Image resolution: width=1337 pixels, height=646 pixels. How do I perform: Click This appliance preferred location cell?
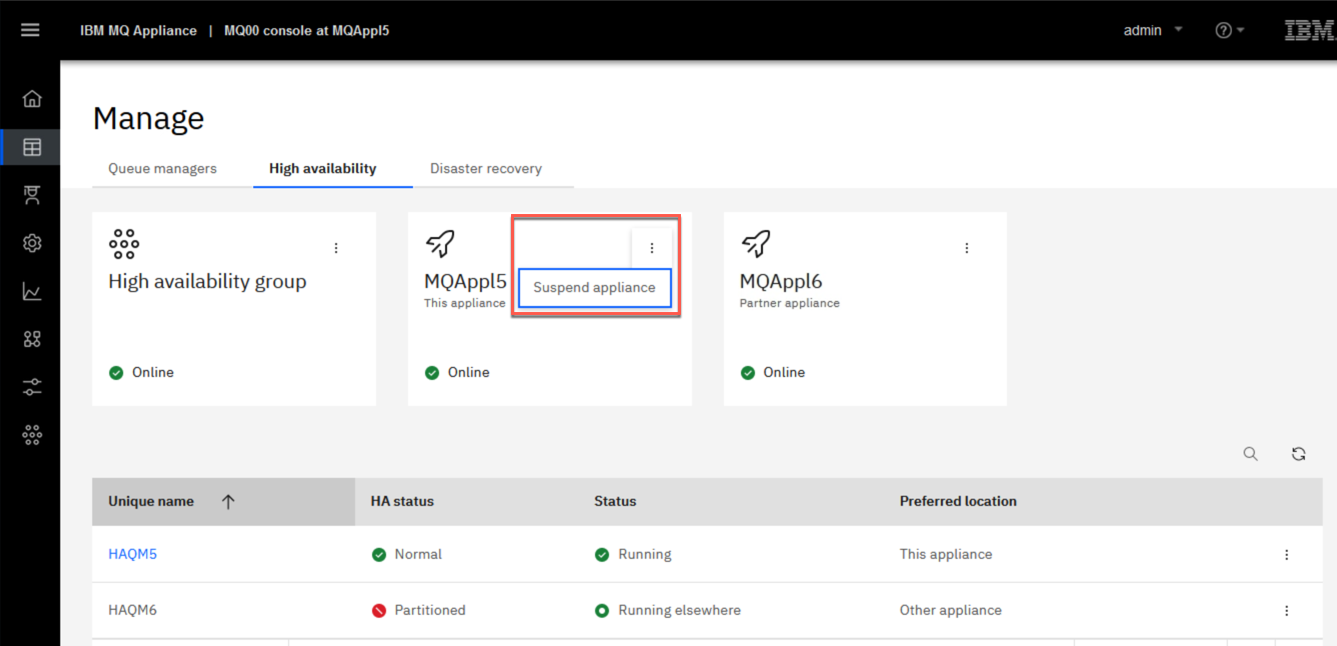tap(946, 554)
